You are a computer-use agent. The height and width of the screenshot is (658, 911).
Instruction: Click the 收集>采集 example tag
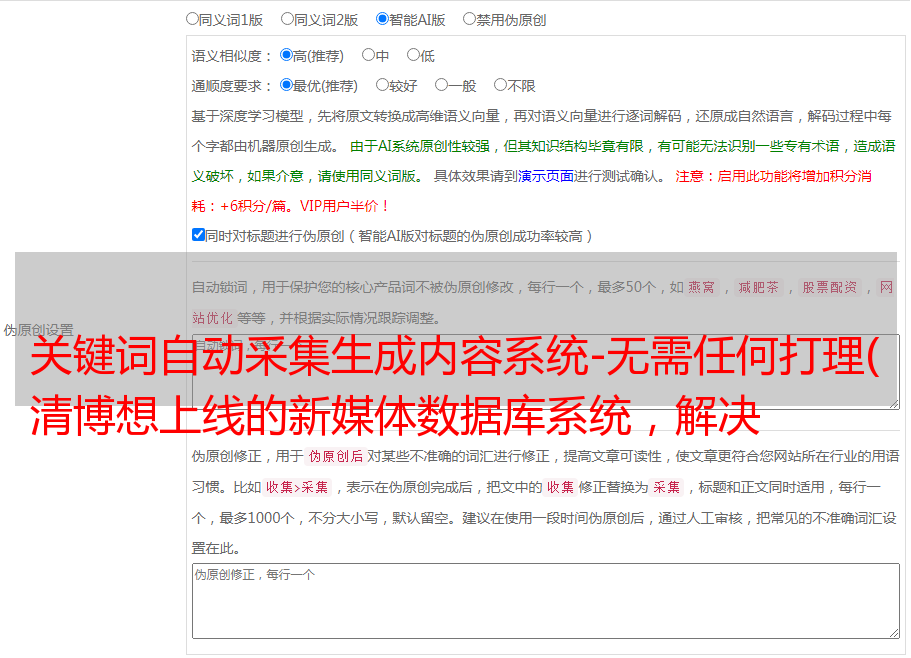pyautogui.click(x=297, y=487)
